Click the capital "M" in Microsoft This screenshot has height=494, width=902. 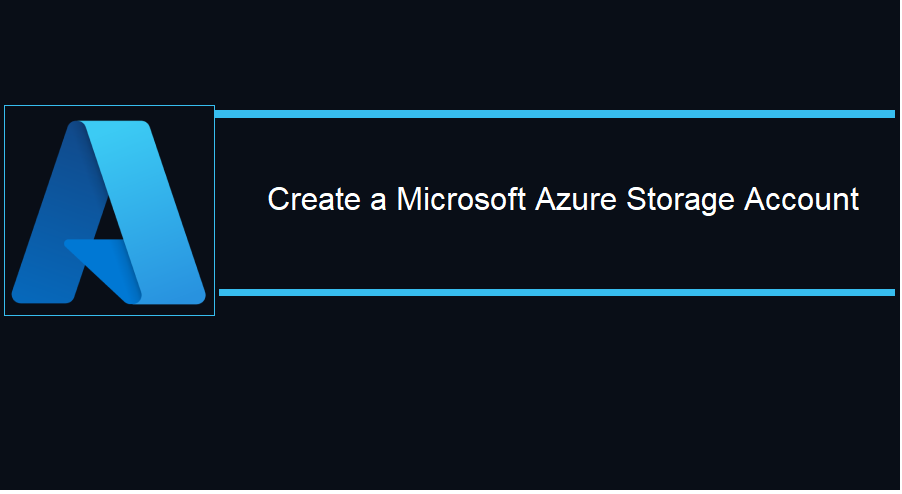pyautogui.click(x=408, y=200)
